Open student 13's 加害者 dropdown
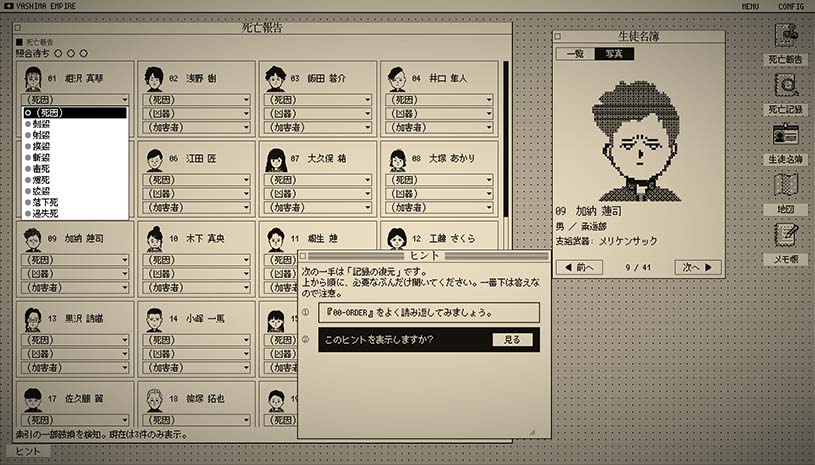This screenshot has width=815, height=465. 75,368
